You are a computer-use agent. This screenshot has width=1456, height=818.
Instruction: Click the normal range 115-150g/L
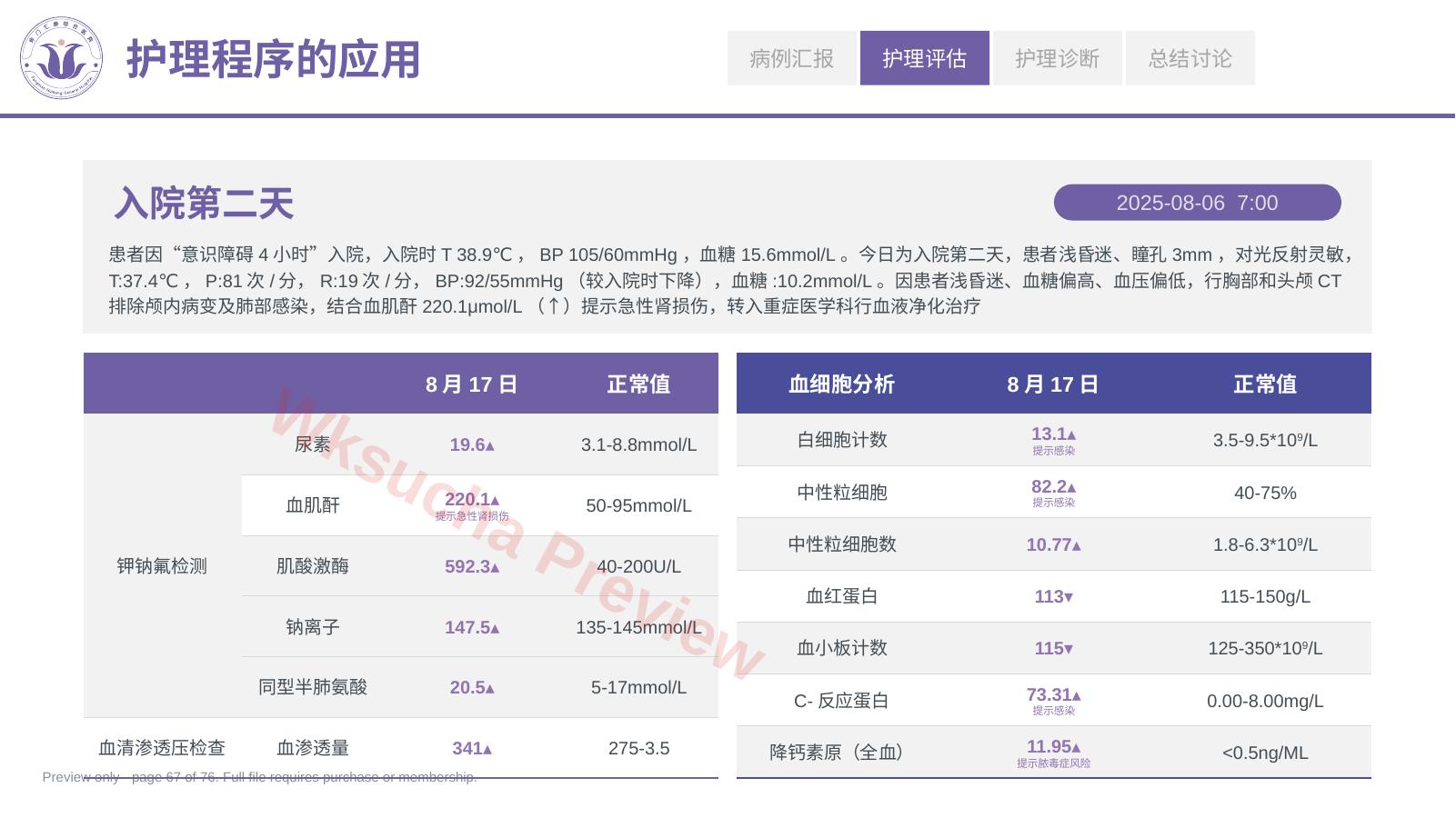pos(1265,596)
